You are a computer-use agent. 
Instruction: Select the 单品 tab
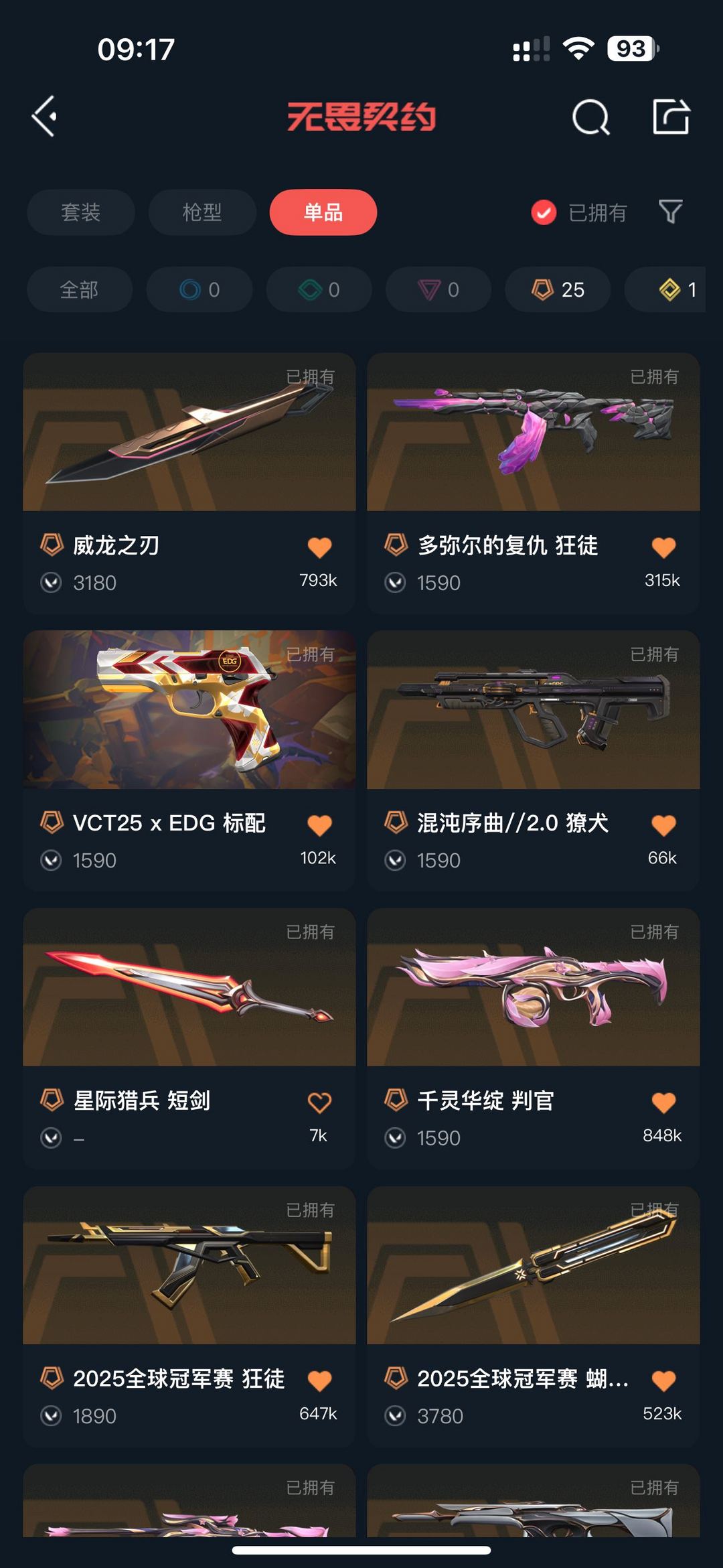click(323, 212)
